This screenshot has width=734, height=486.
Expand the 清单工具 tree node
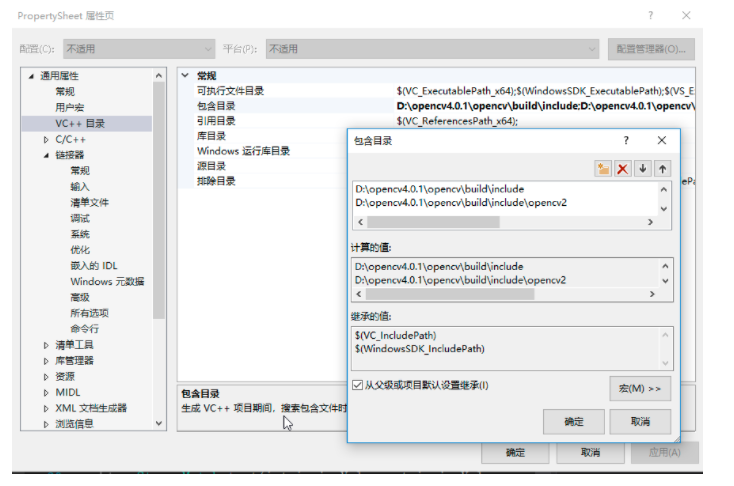(46, 345)
